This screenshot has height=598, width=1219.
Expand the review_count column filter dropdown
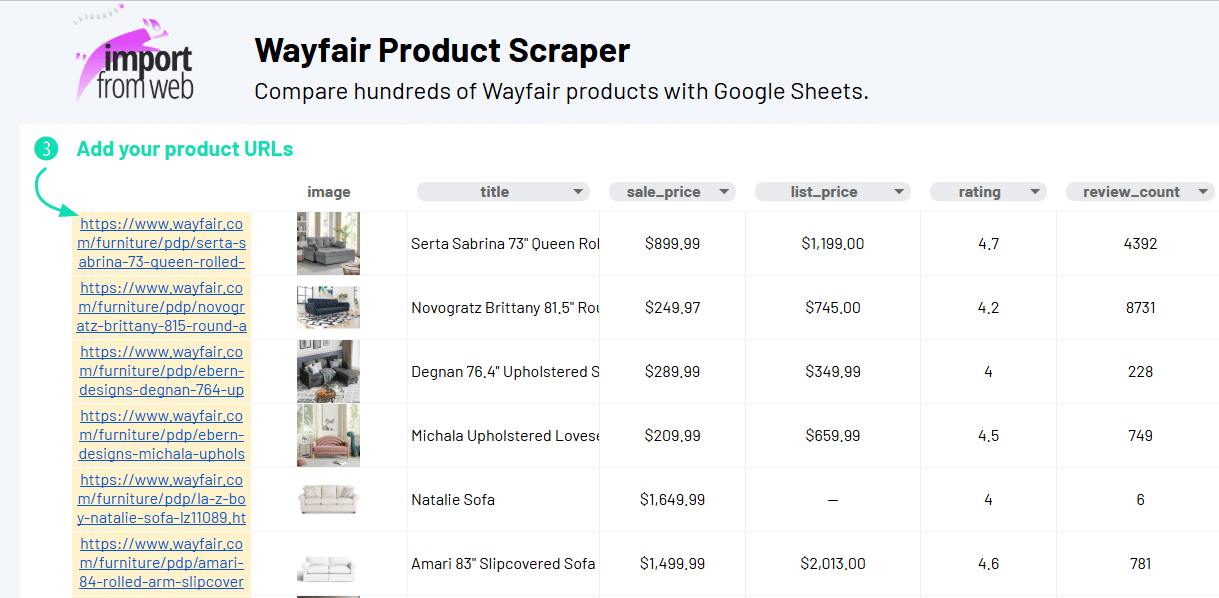[x=1203, y=192]
